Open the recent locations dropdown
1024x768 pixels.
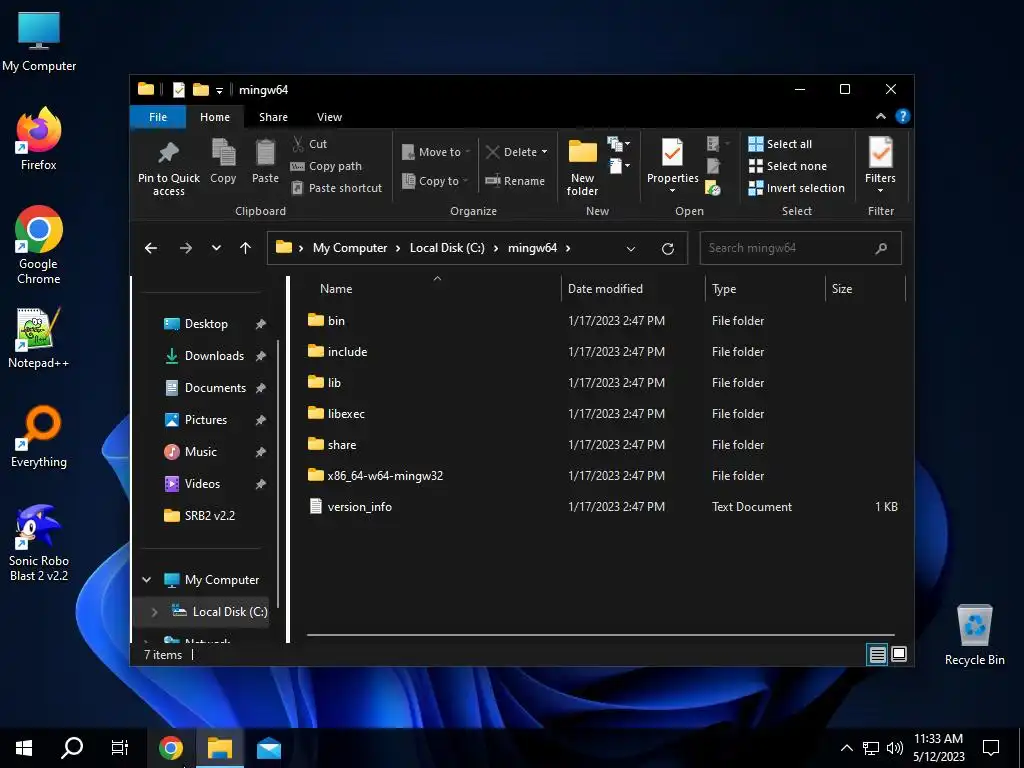(x=216, y=248)
